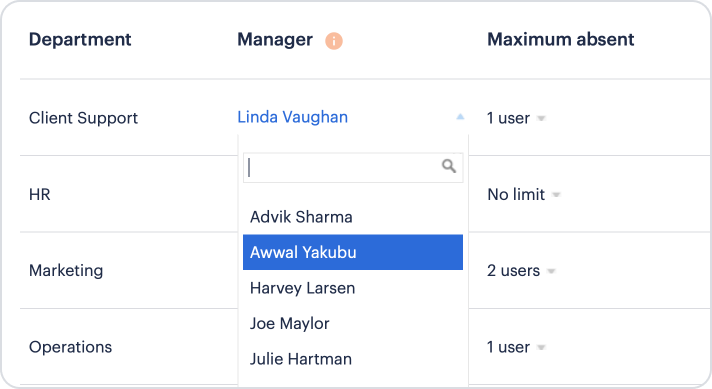Collapse the Linda Vaughan dropdown arrow
Viewport: 712px width, 389px height.
(460, 117)
